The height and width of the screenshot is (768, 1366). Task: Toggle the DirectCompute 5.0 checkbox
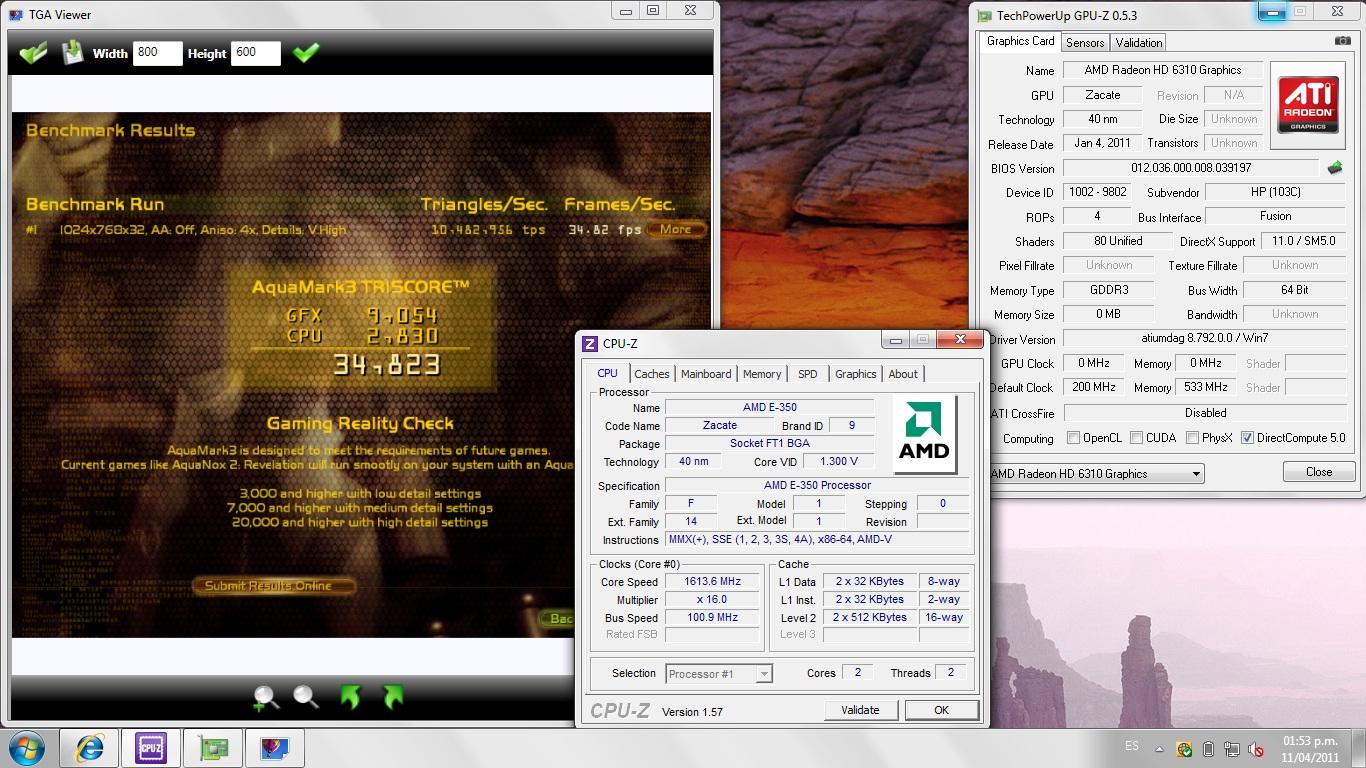[1247, 438]
